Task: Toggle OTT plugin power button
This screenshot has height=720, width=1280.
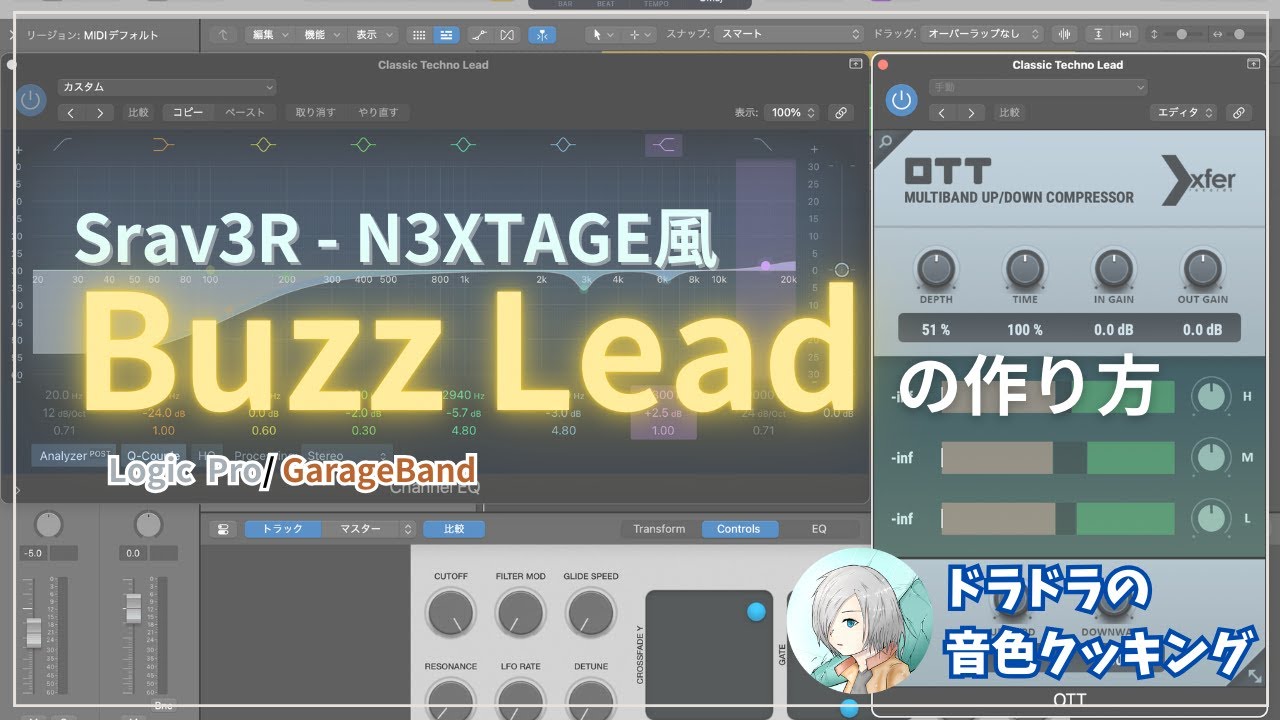Action: [902, 100]
